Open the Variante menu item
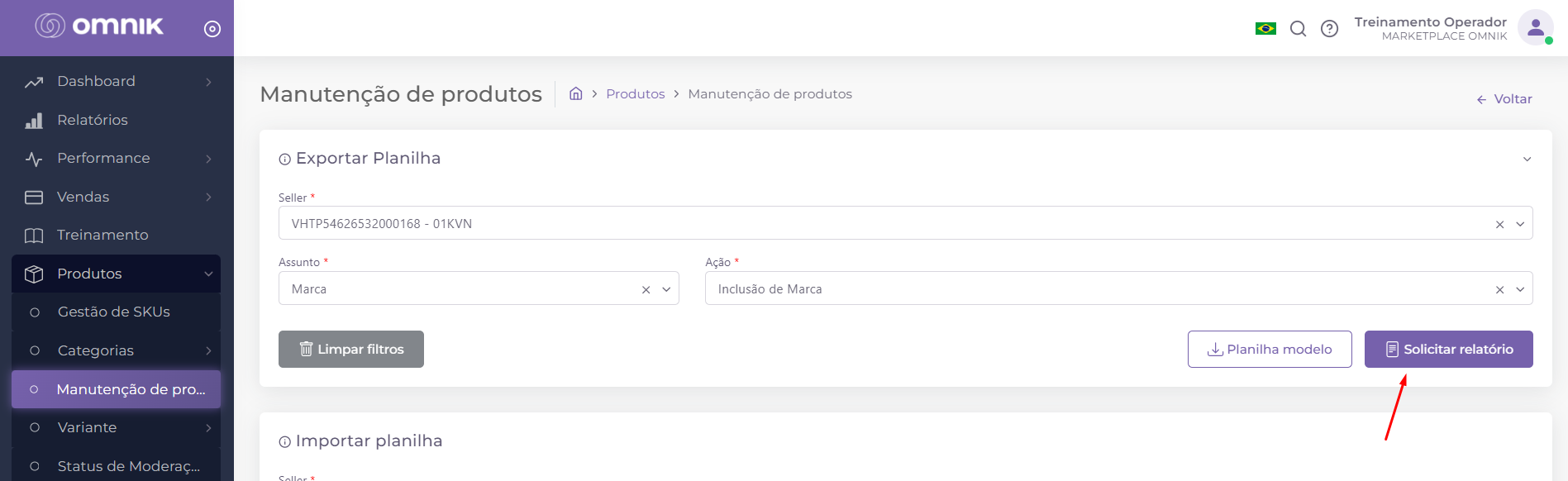The width and height of the screenshot is (1568, 481). click(x=116, y=427)
